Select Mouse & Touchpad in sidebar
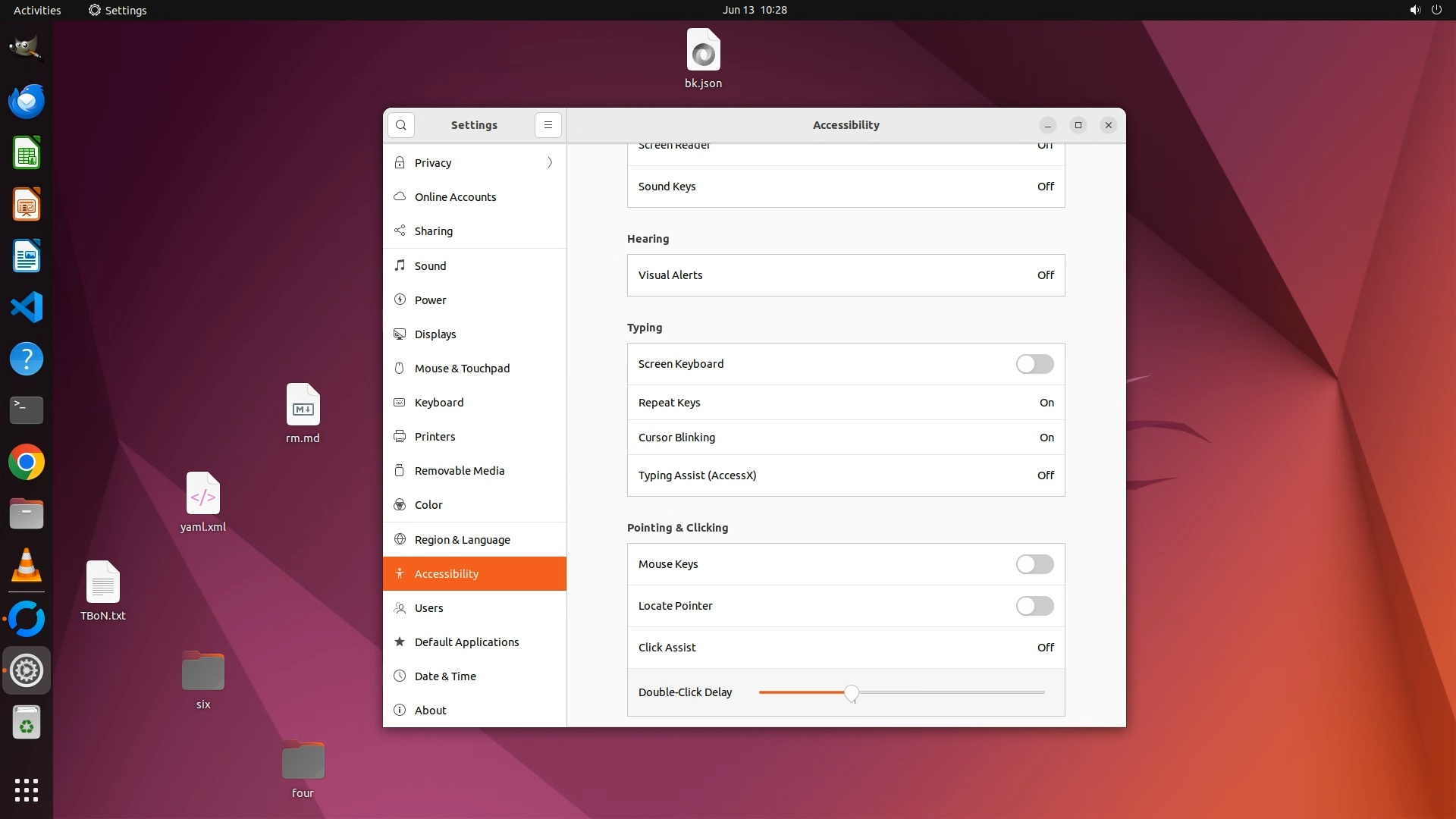Screen dimensions: 1456x819 click(462, 368)
